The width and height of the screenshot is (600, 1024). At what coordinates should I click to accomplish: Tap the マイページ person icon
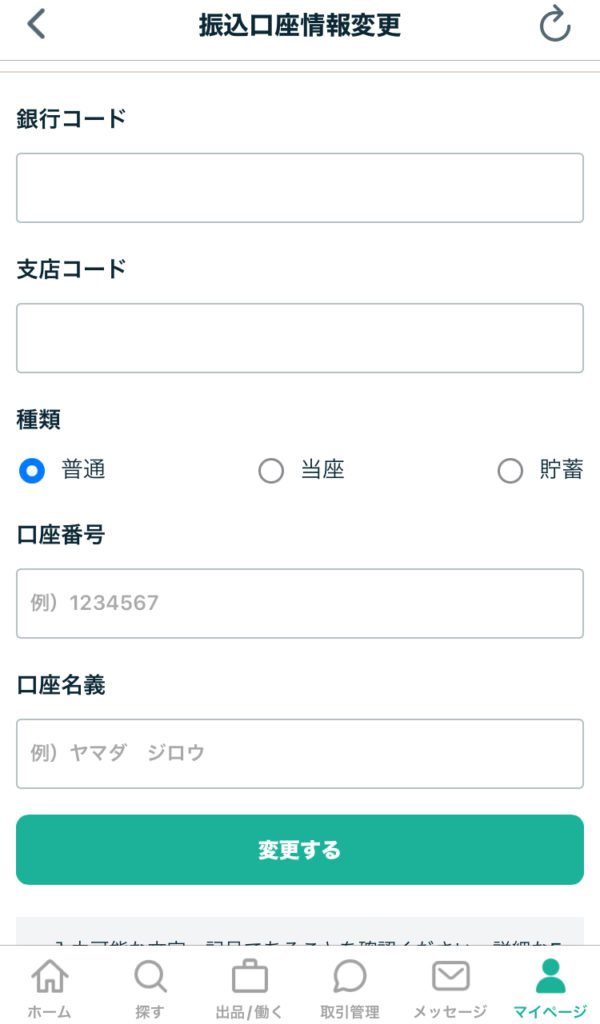point(550,976)
